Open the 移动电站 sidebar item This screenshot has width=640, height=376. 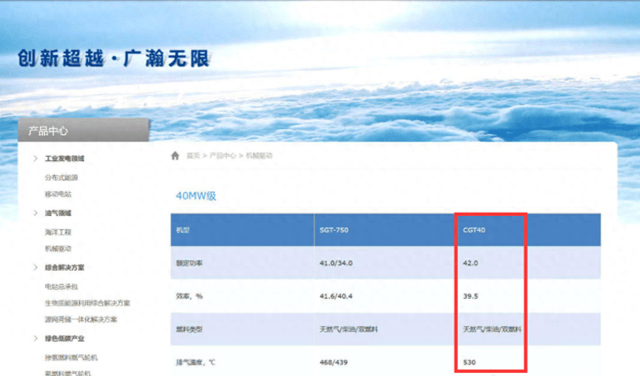tap(58, 194)
